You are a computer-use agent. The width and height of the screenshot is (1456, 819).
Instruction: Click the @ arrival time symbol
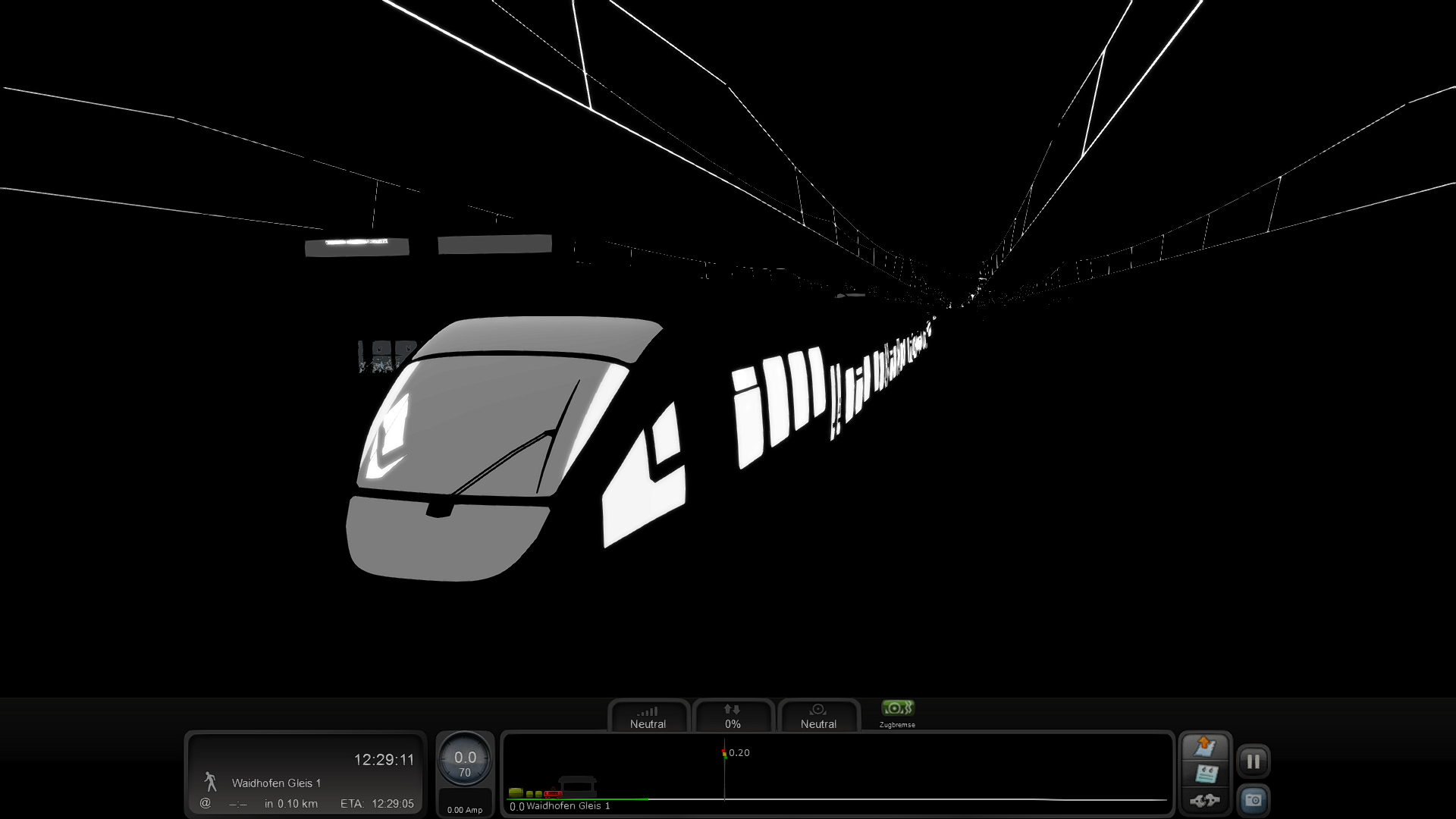205,803
